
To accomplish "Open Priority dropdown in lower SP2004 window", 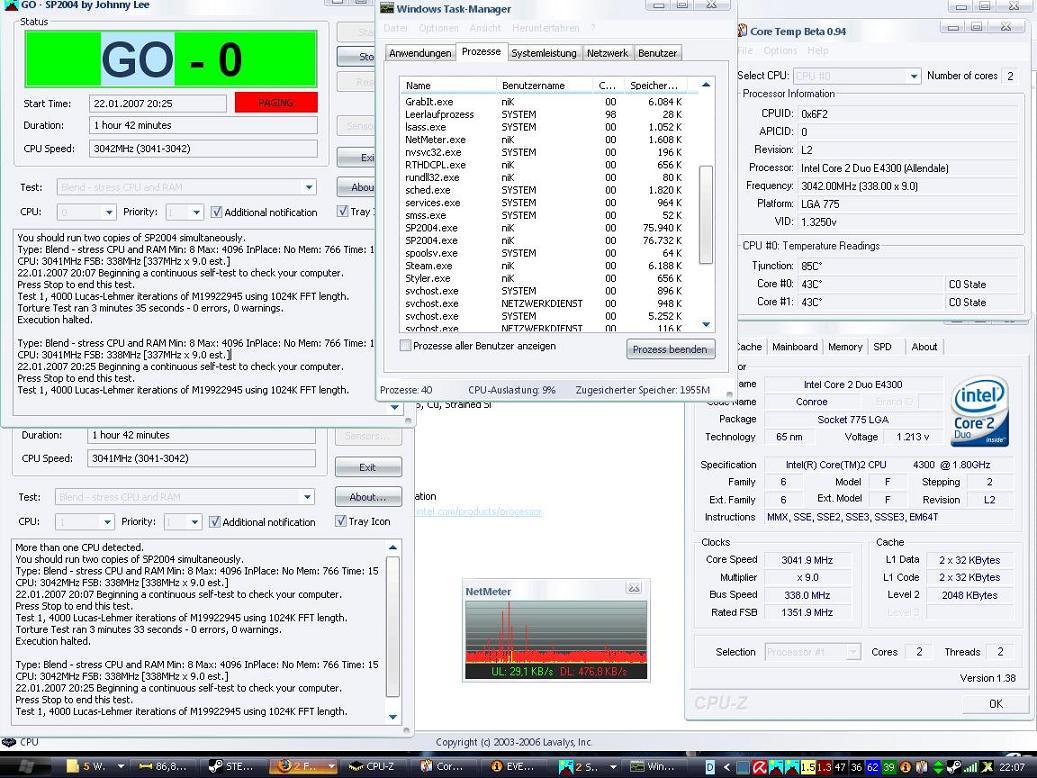I will pyautogui.click(x=194, y=522).
